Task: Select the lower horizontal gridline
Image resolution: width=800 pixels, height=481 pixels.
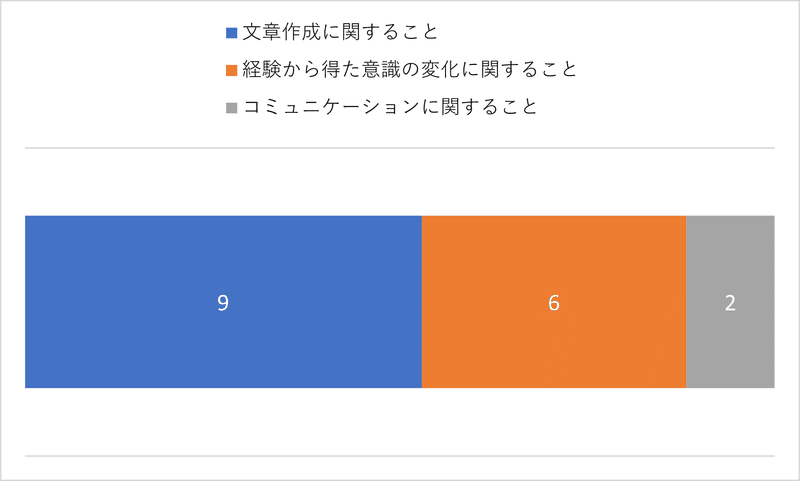Action: (x=399, y=455)
